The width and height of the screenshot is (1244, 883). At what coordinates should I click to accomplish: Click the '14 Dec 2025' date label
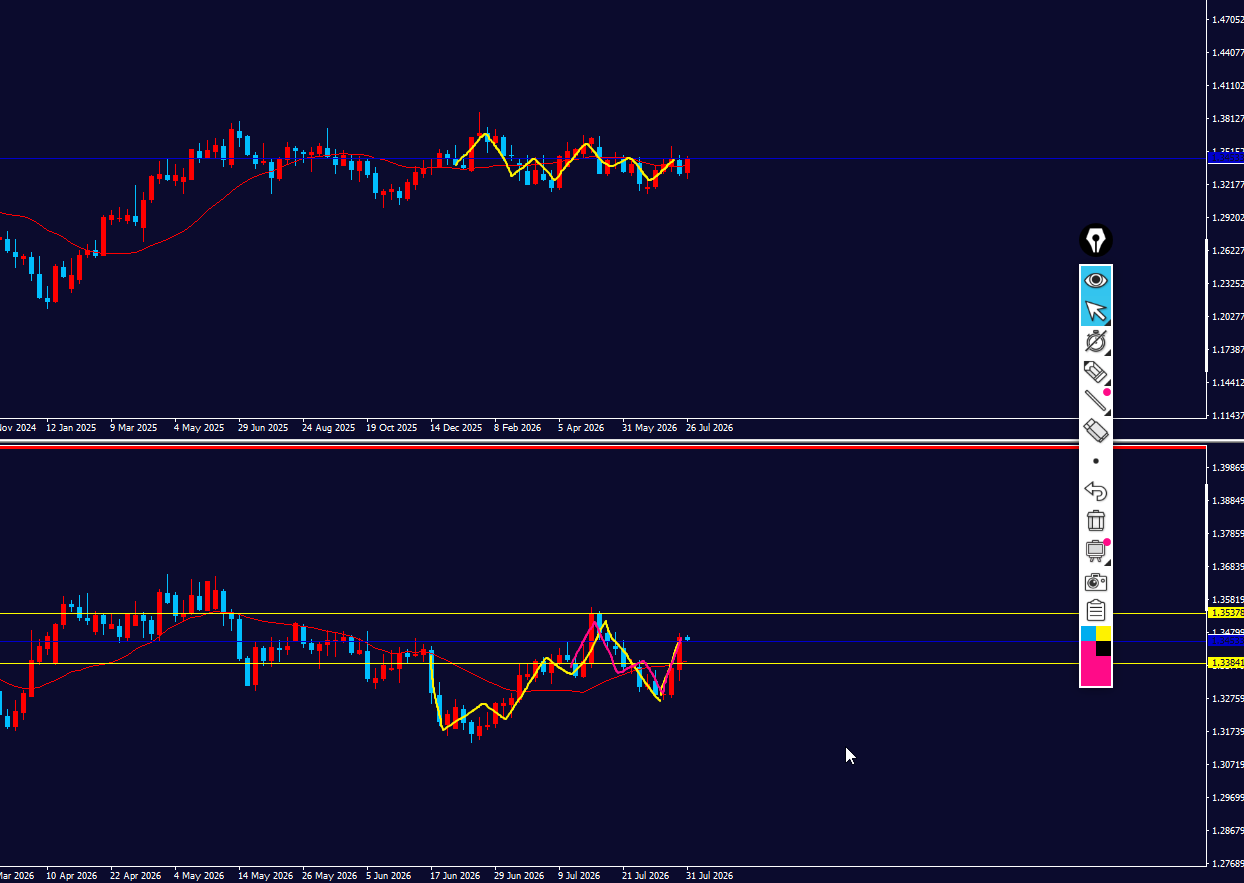coord(456,428)
